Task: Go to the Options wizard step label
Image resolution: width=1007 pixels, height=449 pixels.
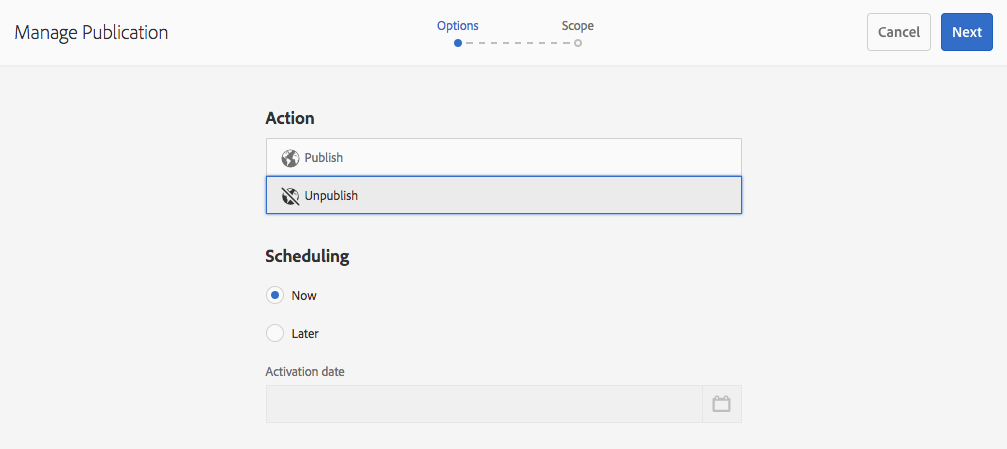Action: [x=458, y=26]
